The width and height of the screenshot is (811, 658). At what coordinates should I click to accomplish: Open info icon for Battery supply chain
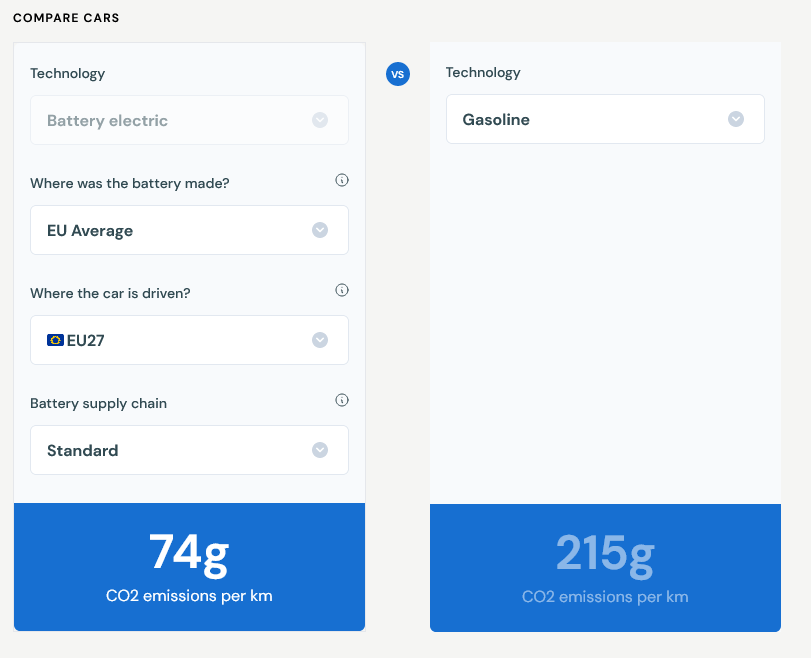tap(342, 400)
